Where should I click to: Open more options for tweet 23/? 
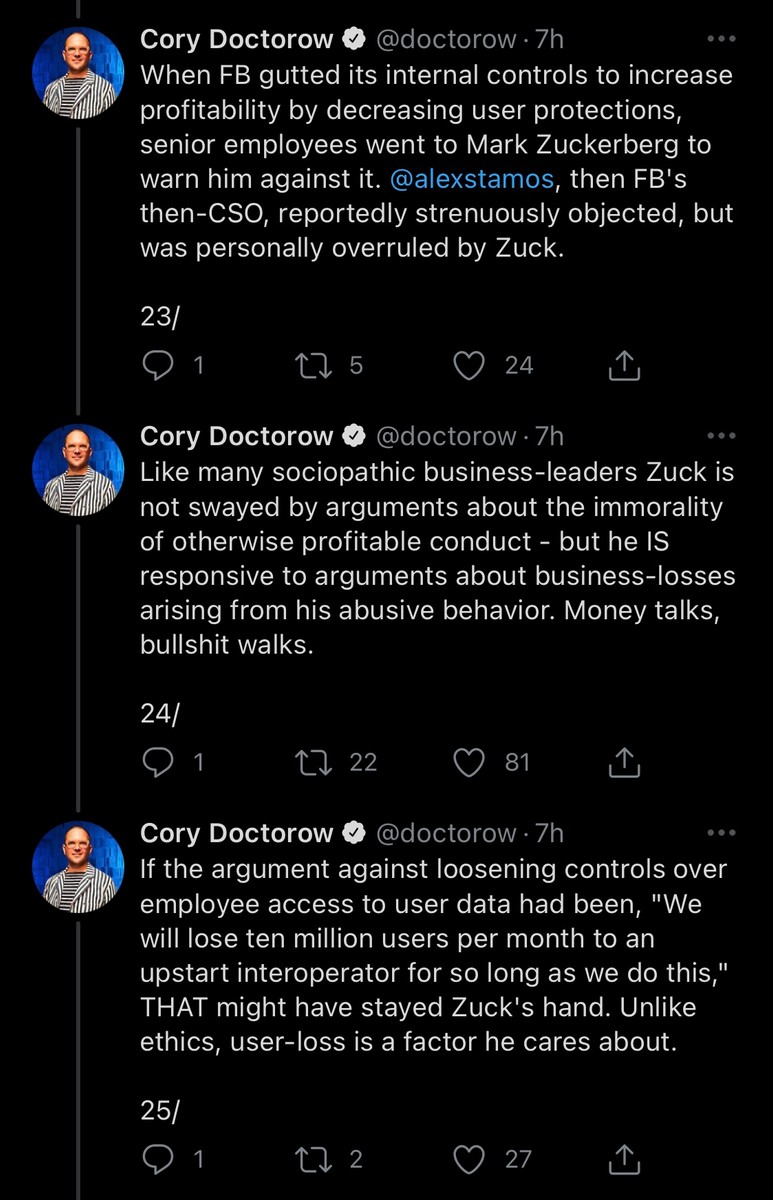(x=720, y=40)
